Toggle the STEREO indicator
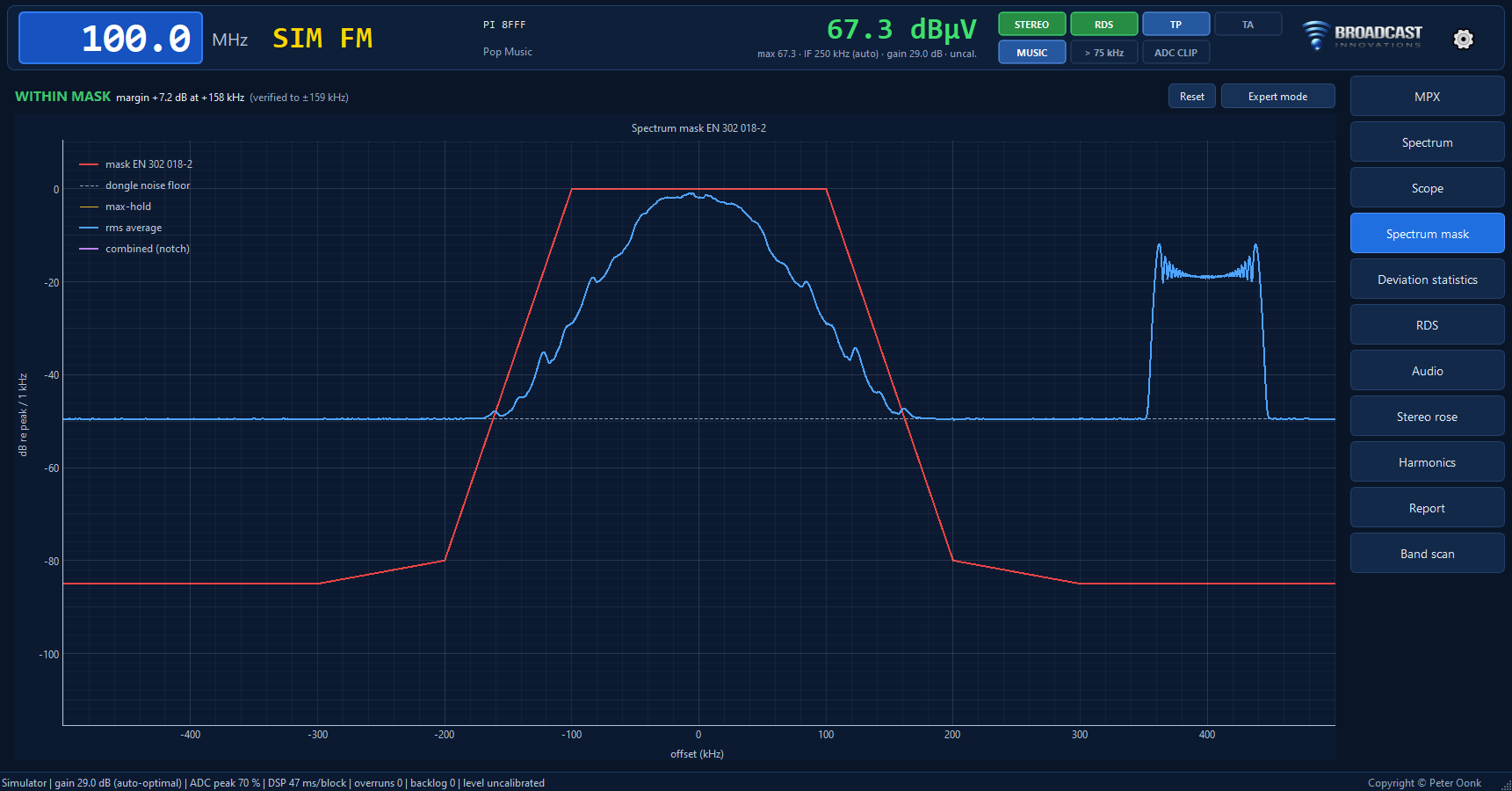This screenshot has width=1512, height=791. coord(1031,25)
